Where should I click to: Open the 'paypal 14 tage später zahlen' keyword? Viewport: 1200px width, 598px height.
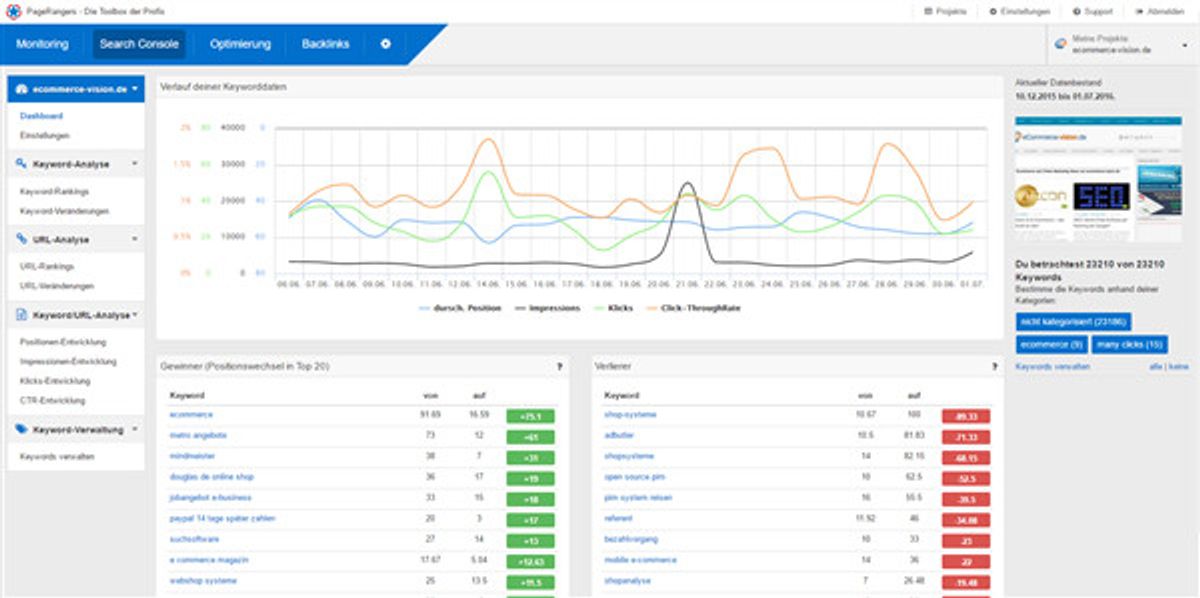[222, 518]
